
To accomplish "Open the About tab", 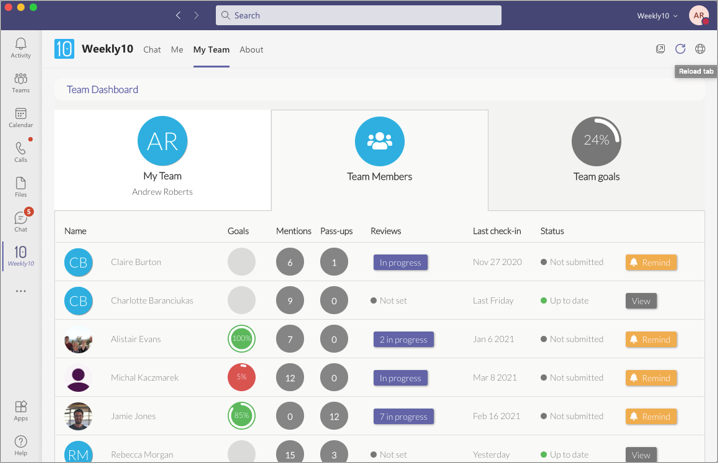I will coord(251,49).
